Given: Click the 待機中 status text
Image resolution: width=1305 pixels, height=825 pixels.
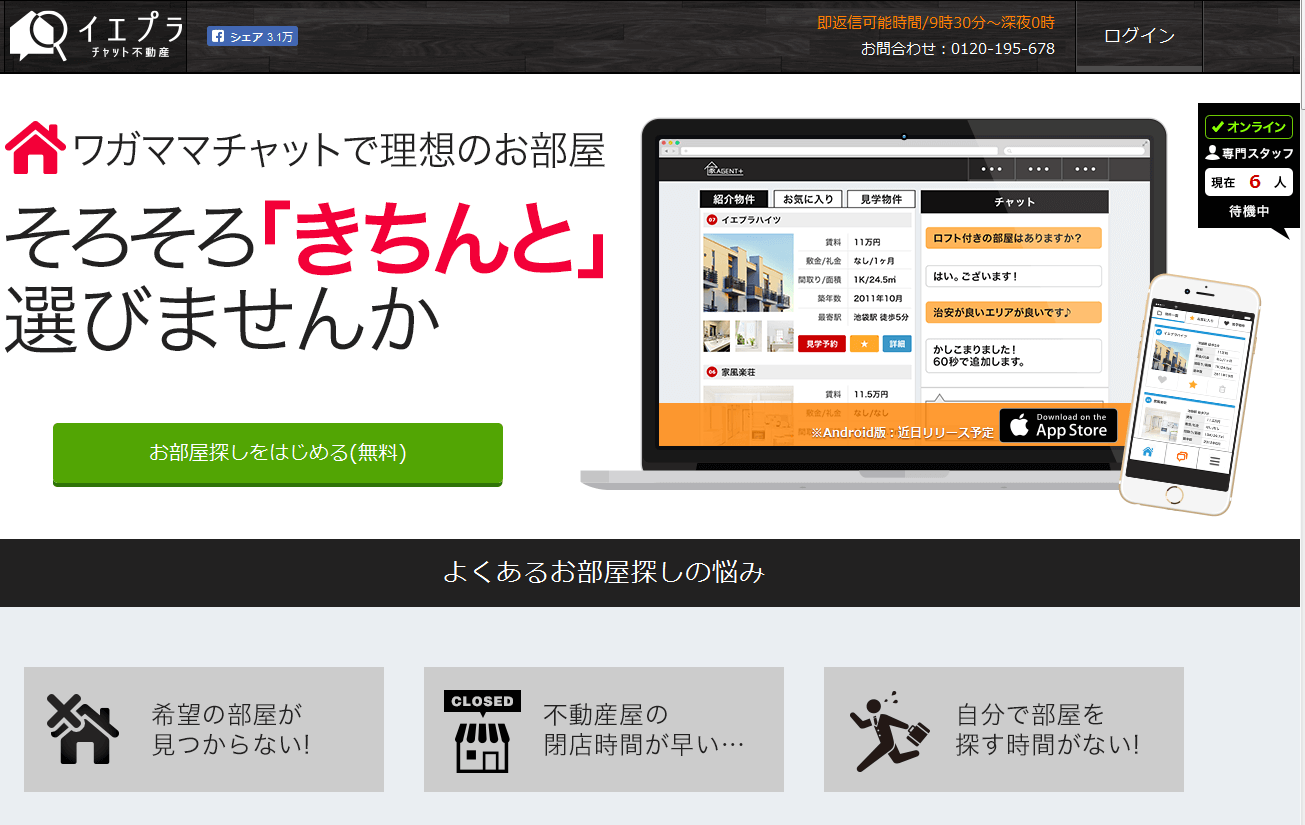Looking at the screenshot, I should (x=1248, y=212).
